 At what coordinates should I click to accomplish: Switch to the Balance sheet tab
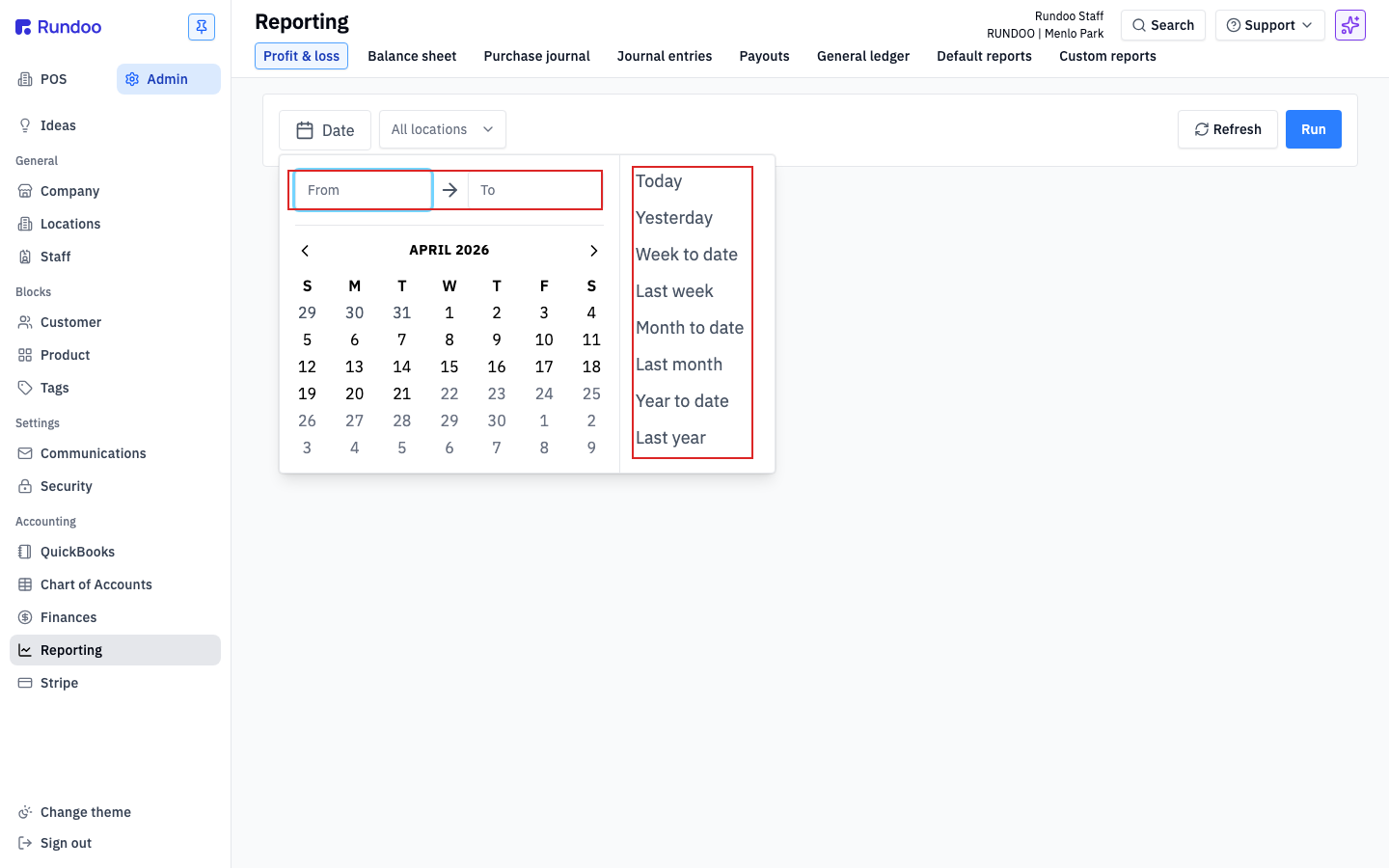point(412,56)
